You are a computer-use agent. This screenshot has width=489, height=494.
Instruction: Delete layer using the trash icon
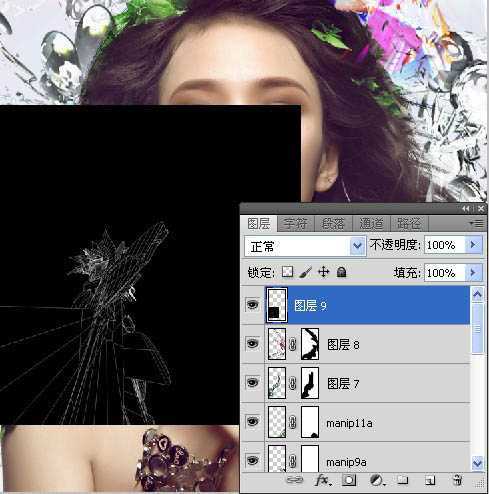coord(457,480)
